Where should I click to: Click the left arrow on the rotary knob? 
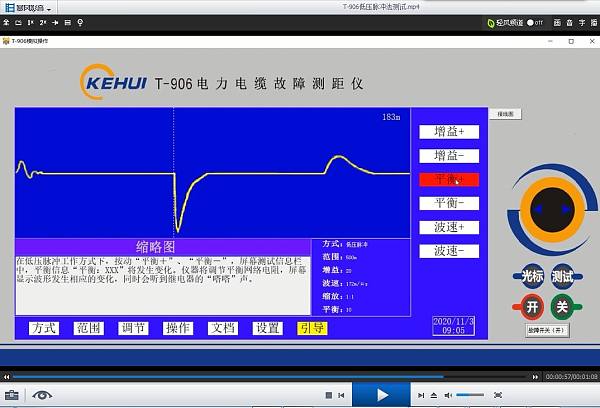point(538,209)
